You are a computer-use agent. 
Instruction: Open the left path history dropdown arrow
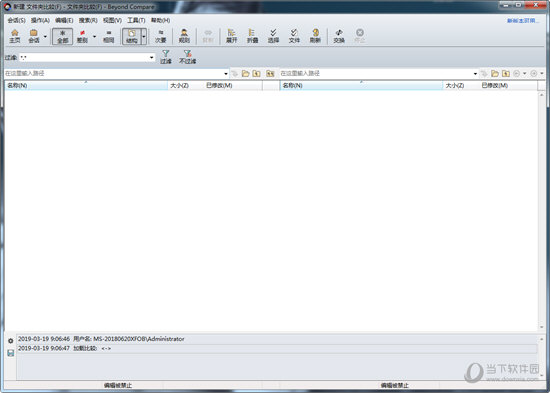coord(226,73)
